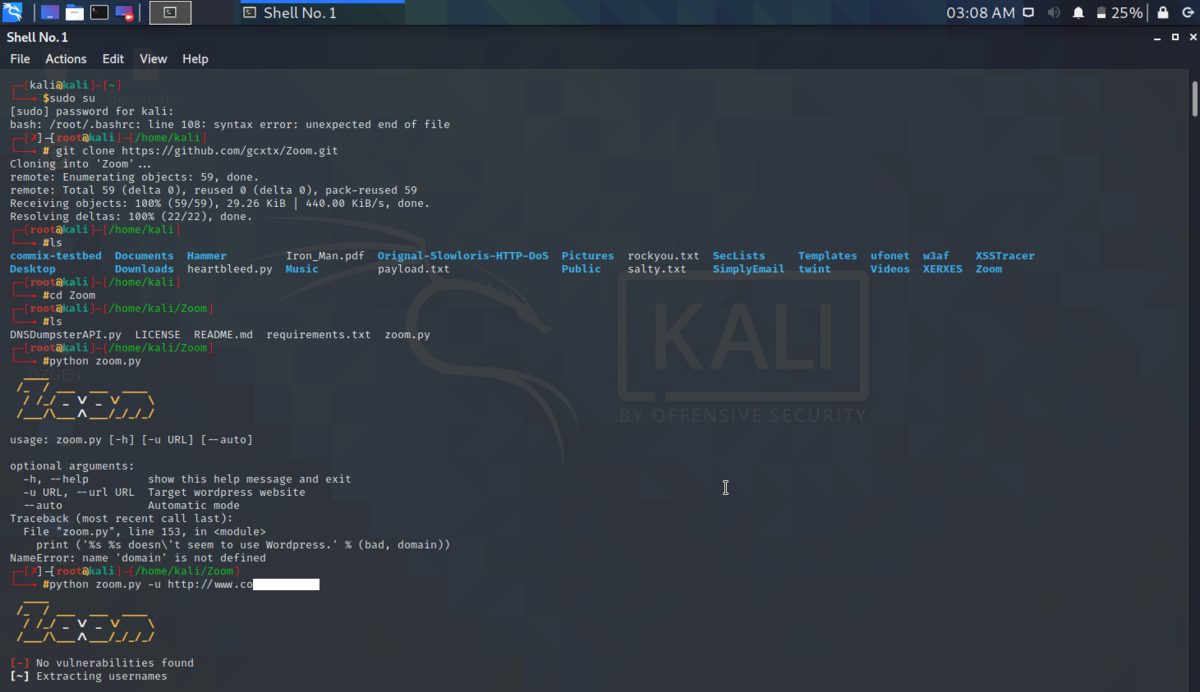Click the terminal vertical scrollbar
The height and width of the screenshot is (692, 1200).
pos(1194,98)
